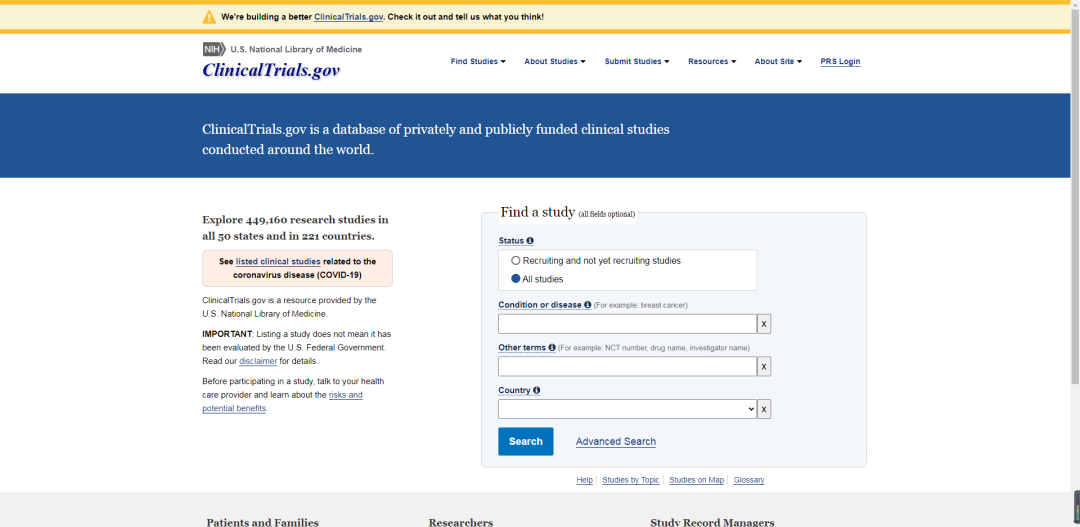
Task: Click U.S. National Library of Medicine text
Action: (296, 50)
